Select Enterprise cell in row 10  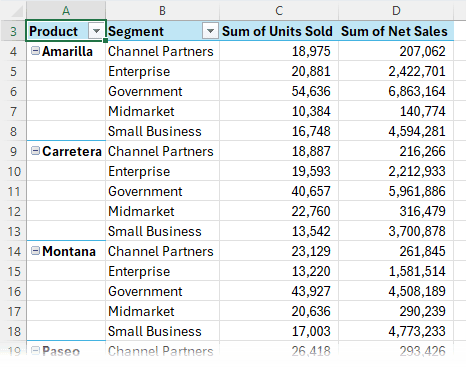[x=162, y=171]
